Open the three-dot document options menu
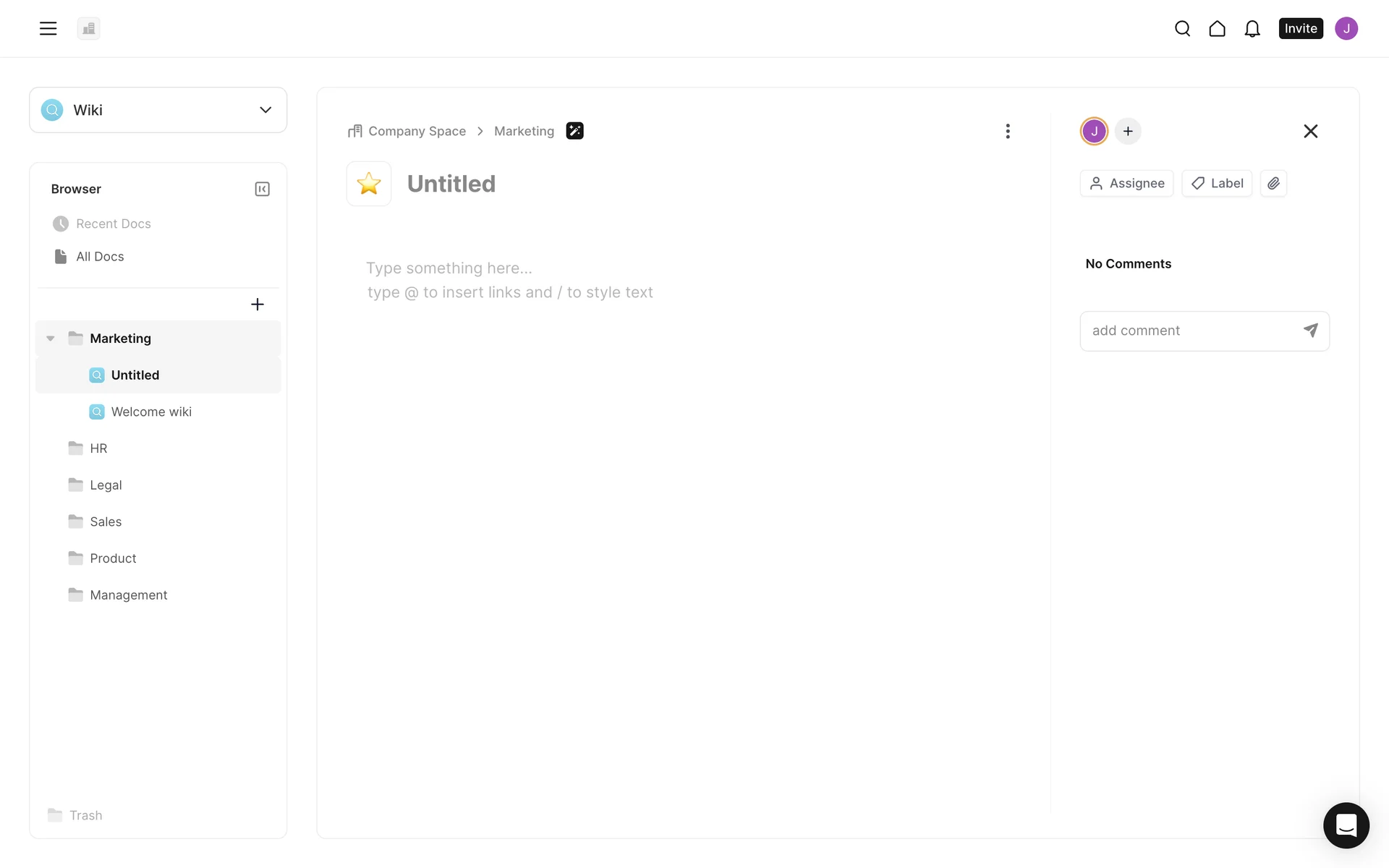The width and height of the screenshot is (1389, 868). point(1007,131)
